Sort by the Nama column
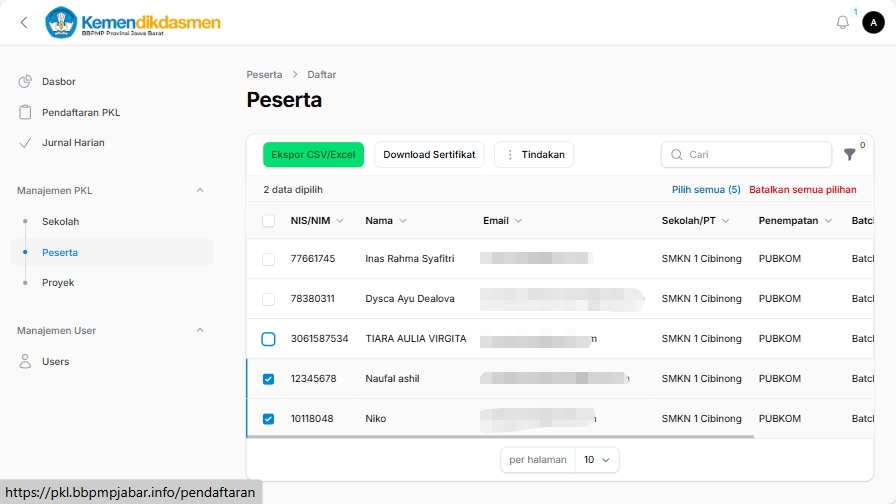Screen dimensions: 896x504 (386, 221)
